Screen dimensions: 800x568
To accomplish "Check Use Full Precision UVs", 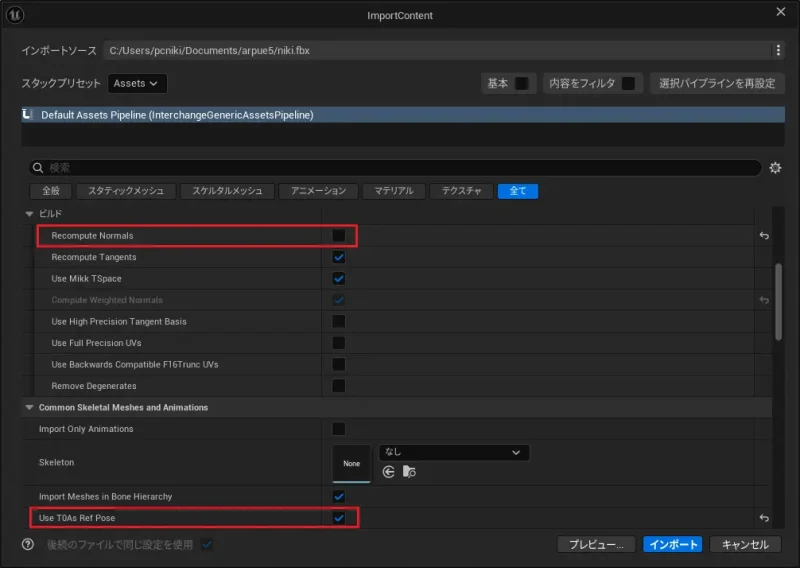I will pos(338,343).
